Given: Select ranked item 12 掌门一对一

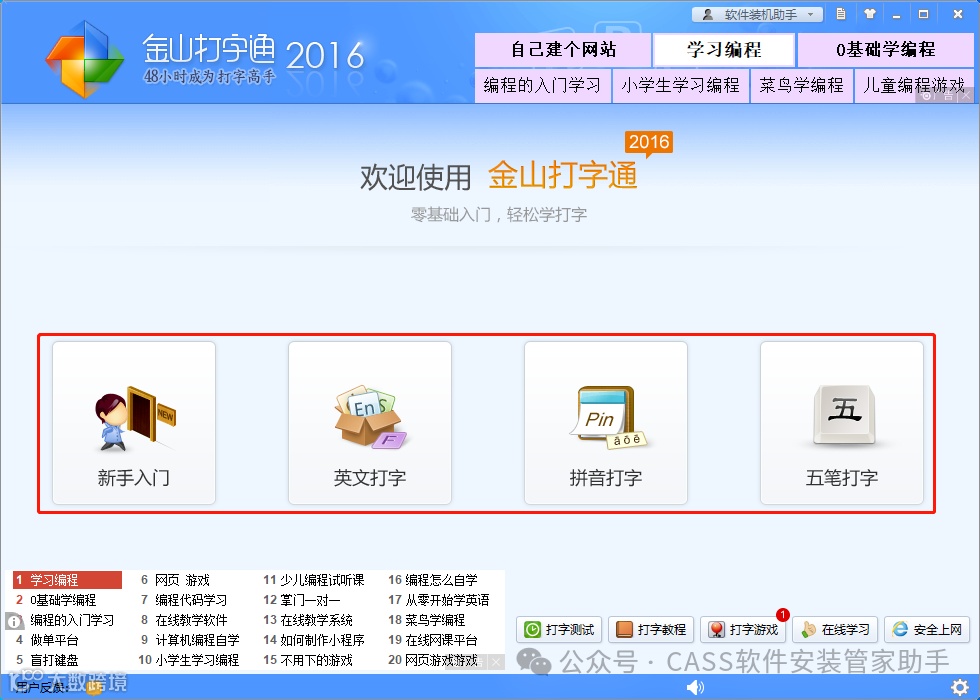Looking at the screenshot, I should (302, 600).
